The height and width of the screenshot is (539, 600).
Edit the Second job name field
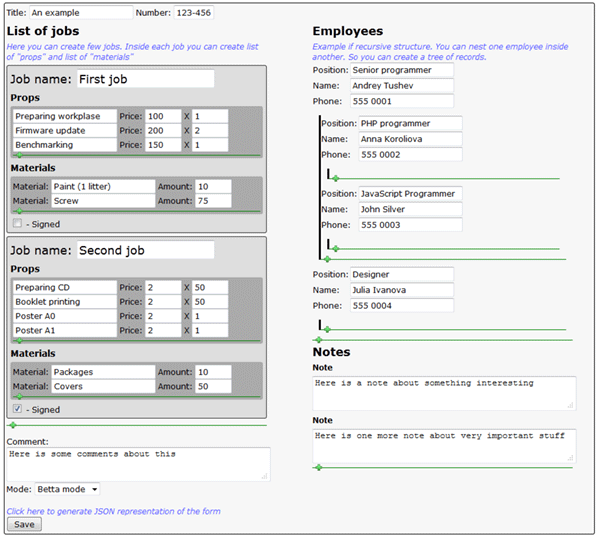(x=145, y=250)
